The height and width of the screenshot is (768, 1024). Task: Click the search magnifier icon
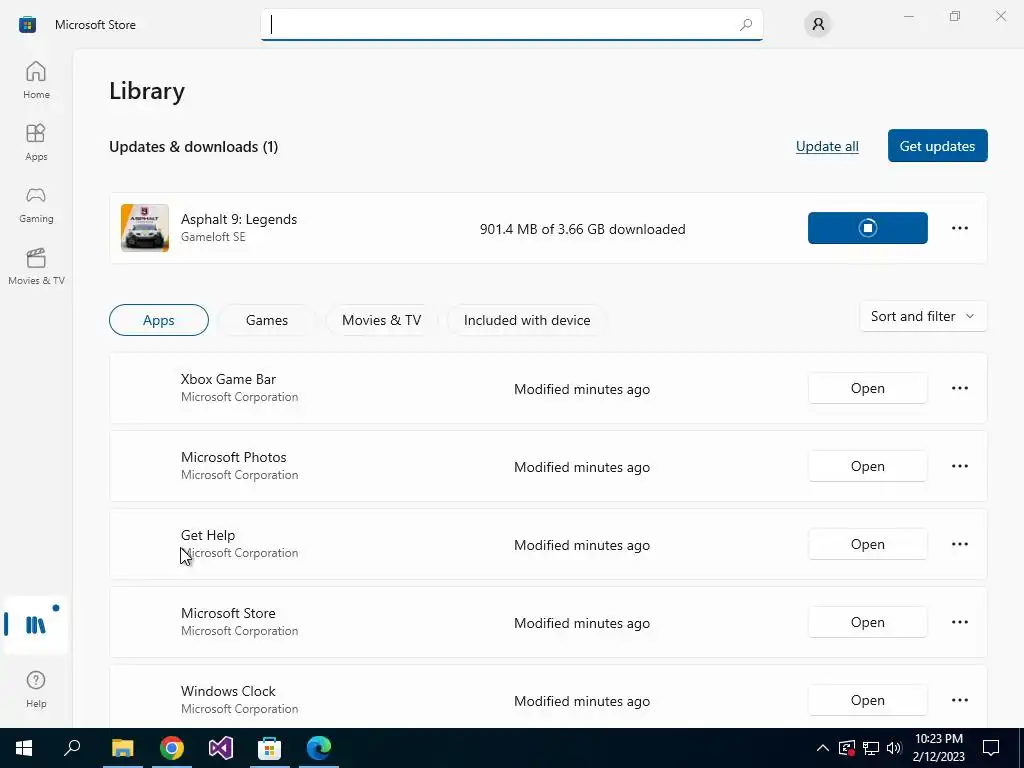click(x=746, y=25)
